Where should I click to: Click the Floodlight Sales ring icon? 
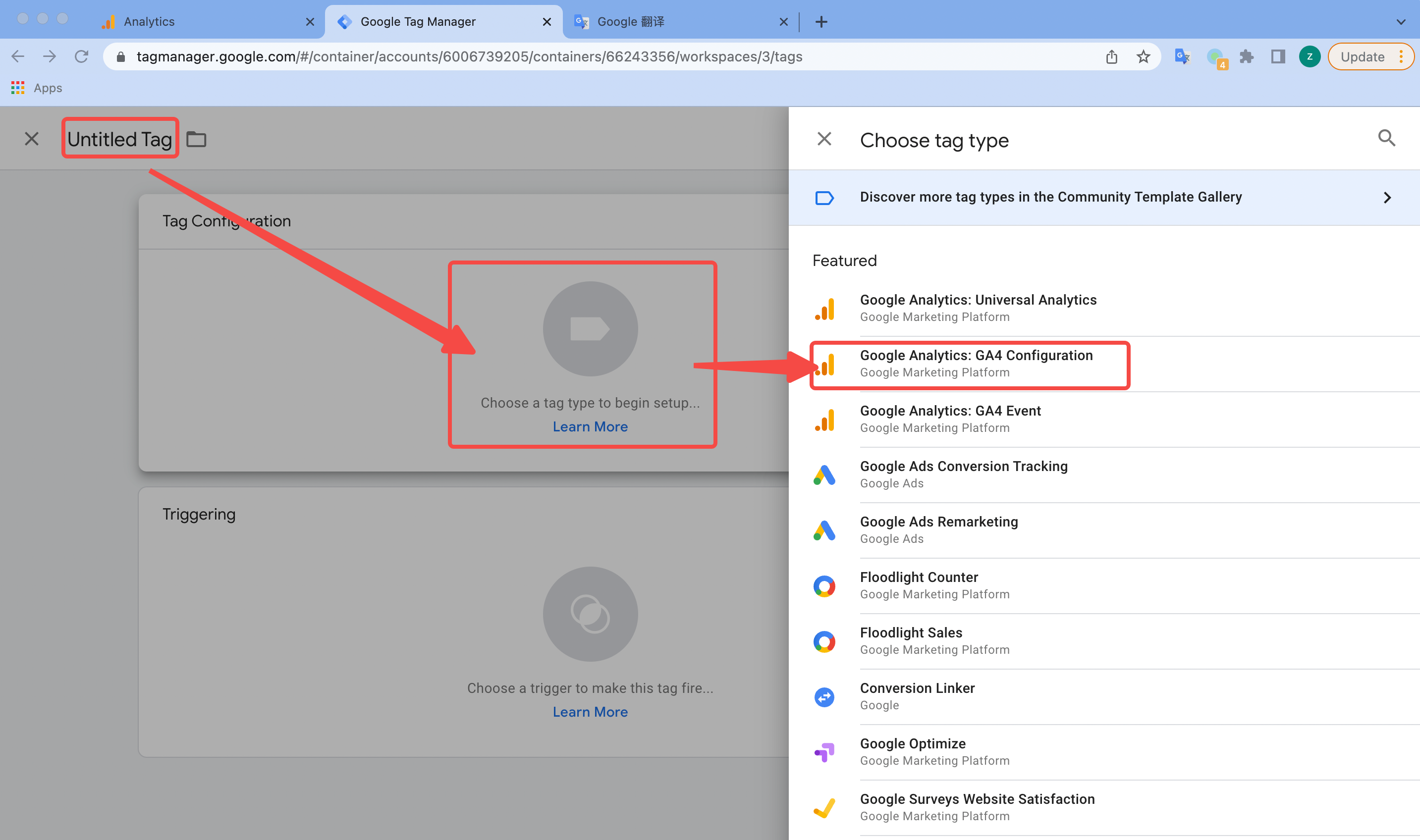(x=824, y=641)
